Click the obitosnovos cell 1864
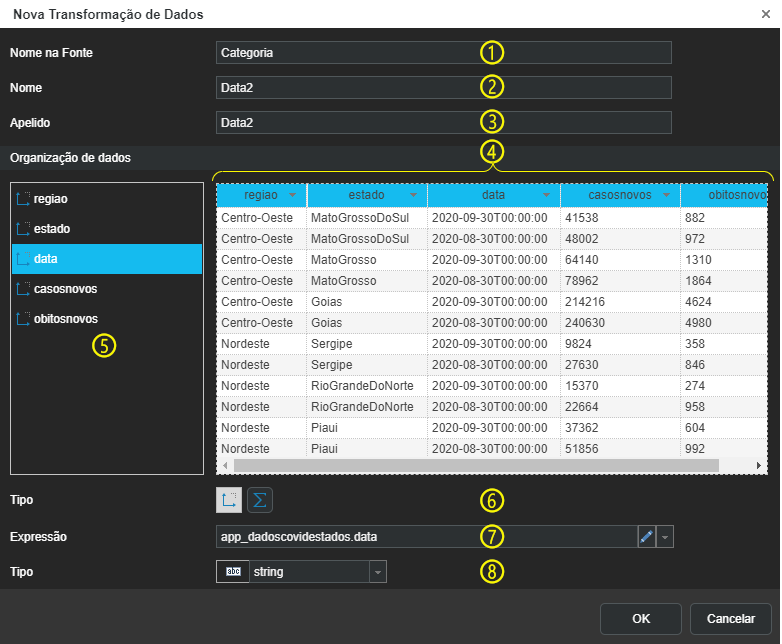 click(x=724, y=281)
